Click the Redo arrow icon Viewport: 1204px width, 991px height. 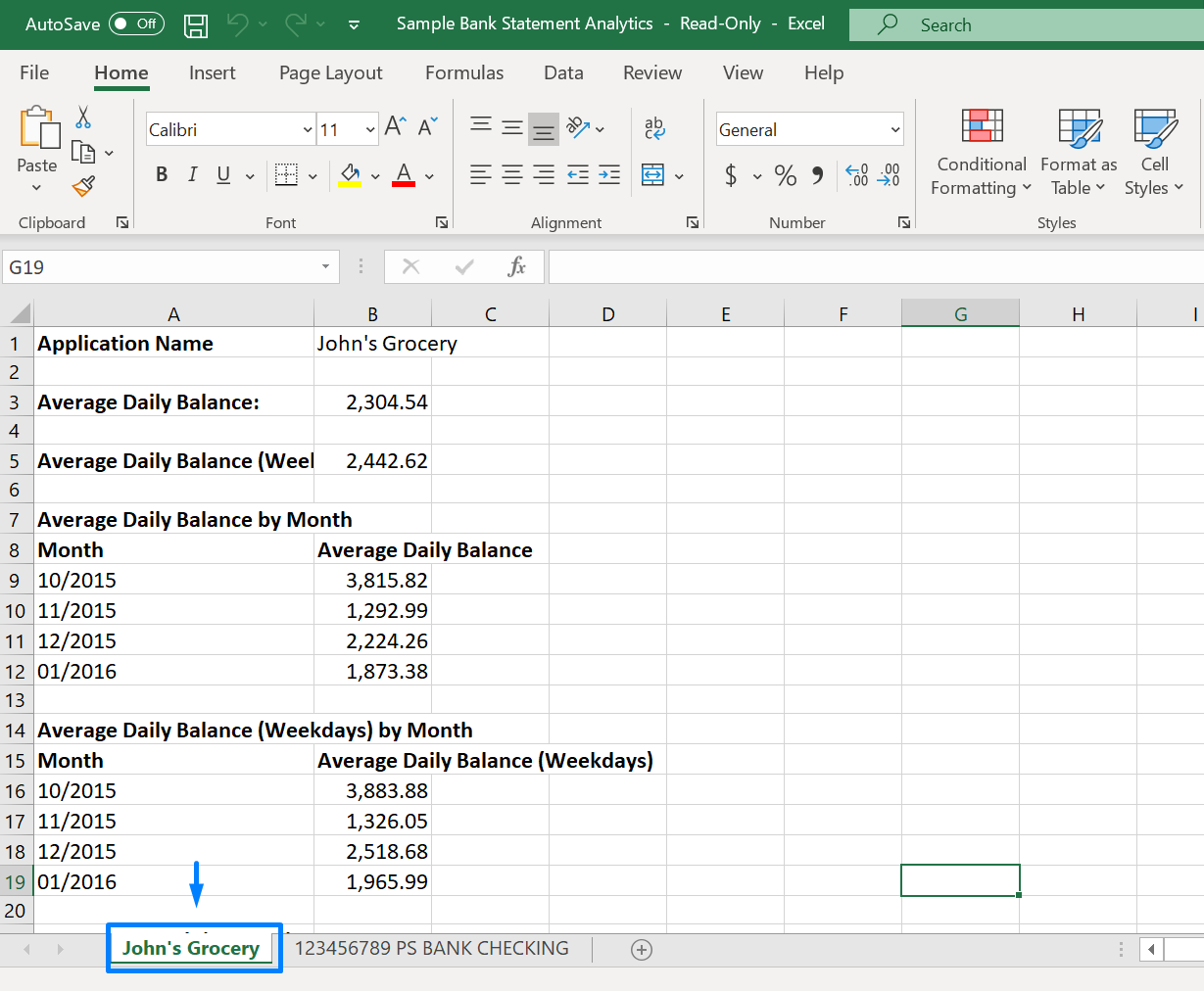tap(295, 24)
